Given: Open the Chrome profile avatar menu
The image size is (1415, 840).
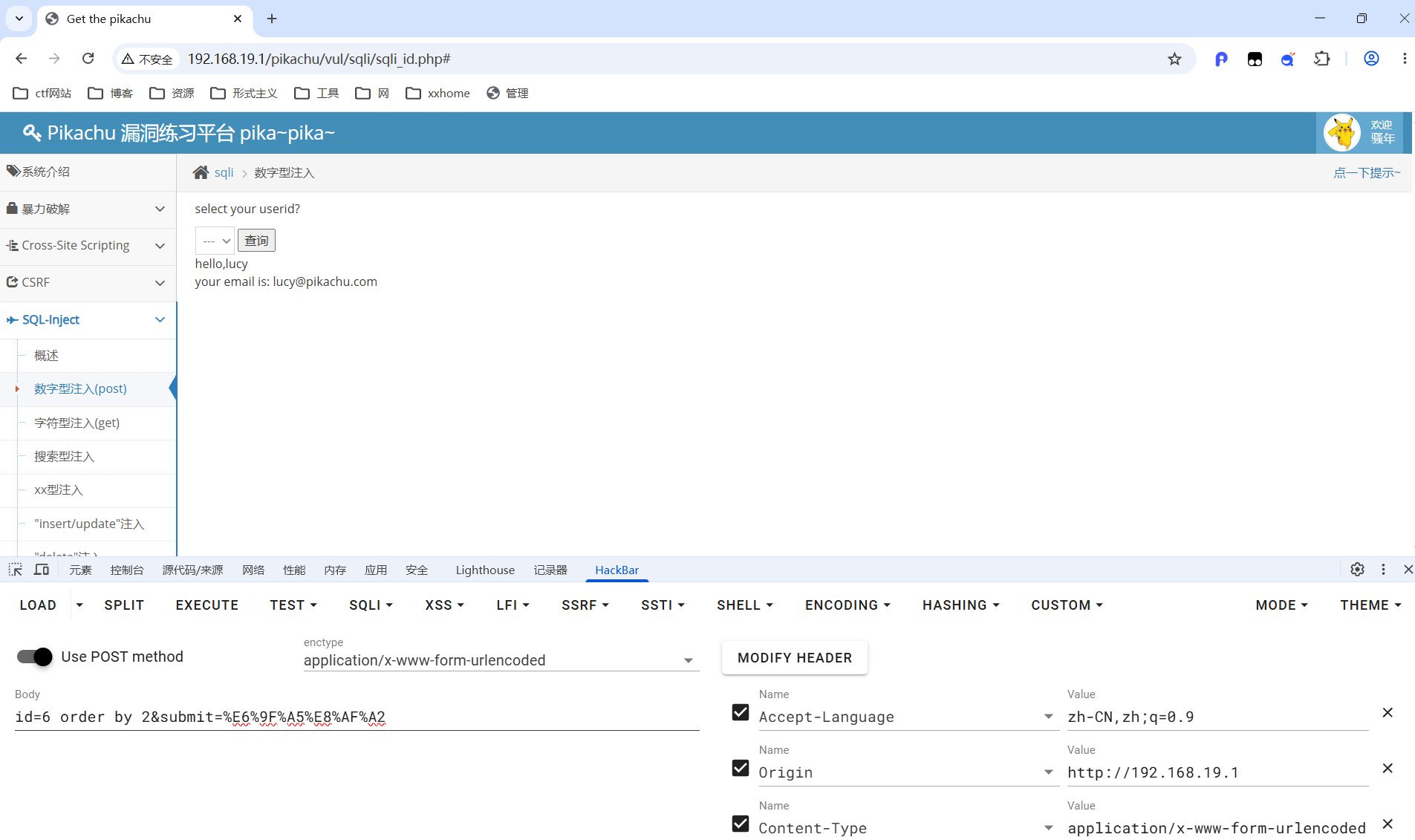Looking at the screenshot, I should click(1371, 59).
